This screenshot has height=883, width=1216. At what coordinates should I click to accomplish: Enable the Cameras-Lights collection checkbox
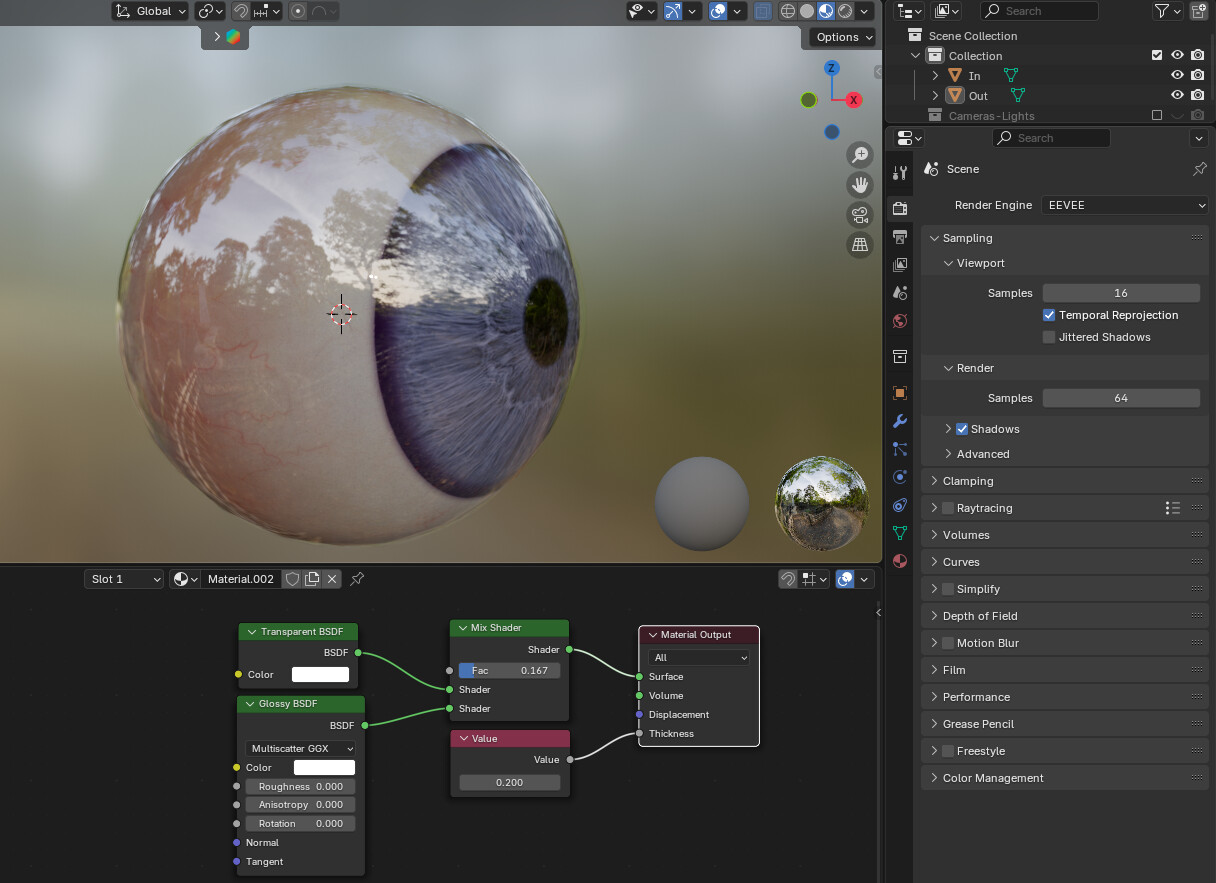[1157, 116]
